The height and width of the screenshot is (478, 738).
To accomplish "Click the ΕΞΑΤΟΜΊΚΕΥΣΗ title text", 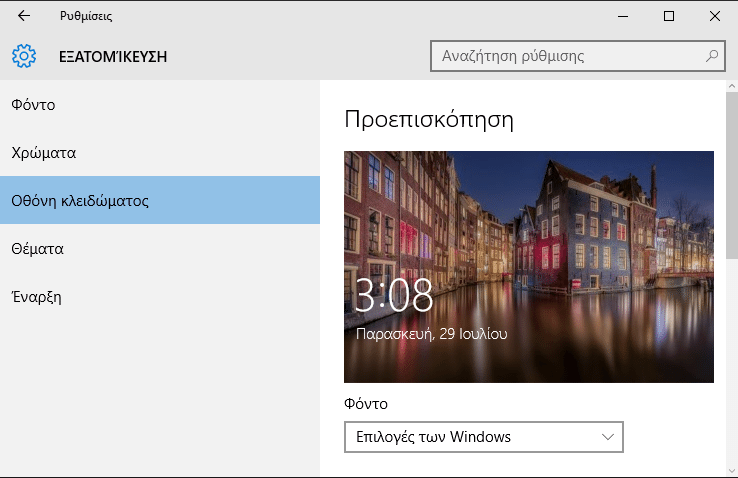I will (x=113, y=57).
